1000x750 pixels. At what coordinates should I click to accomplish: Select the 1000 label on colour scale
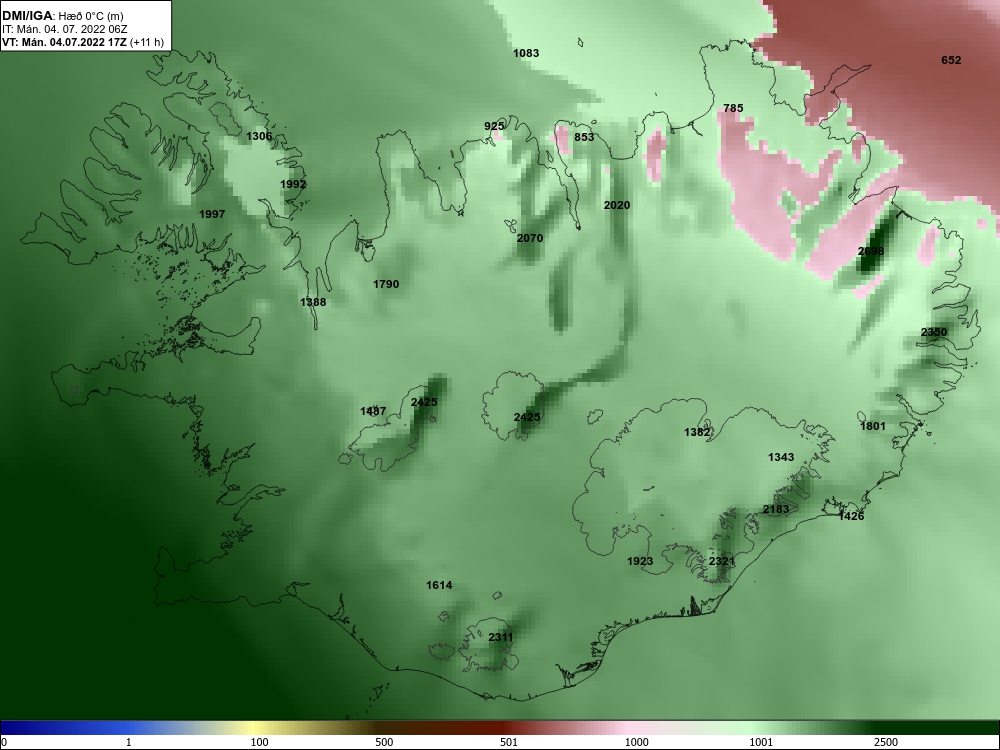coord(636,742)
